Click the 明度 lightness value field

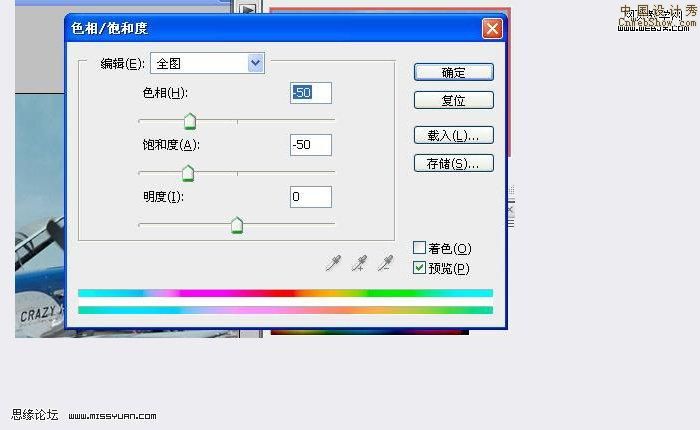tap(311, 197)
